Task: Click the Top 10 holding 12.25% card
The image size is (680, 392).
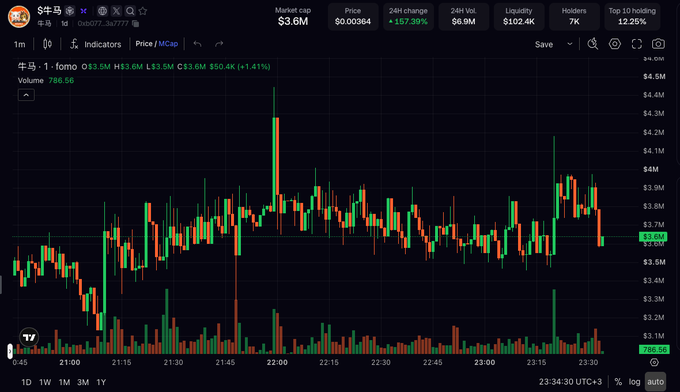Action: point(632,16)
